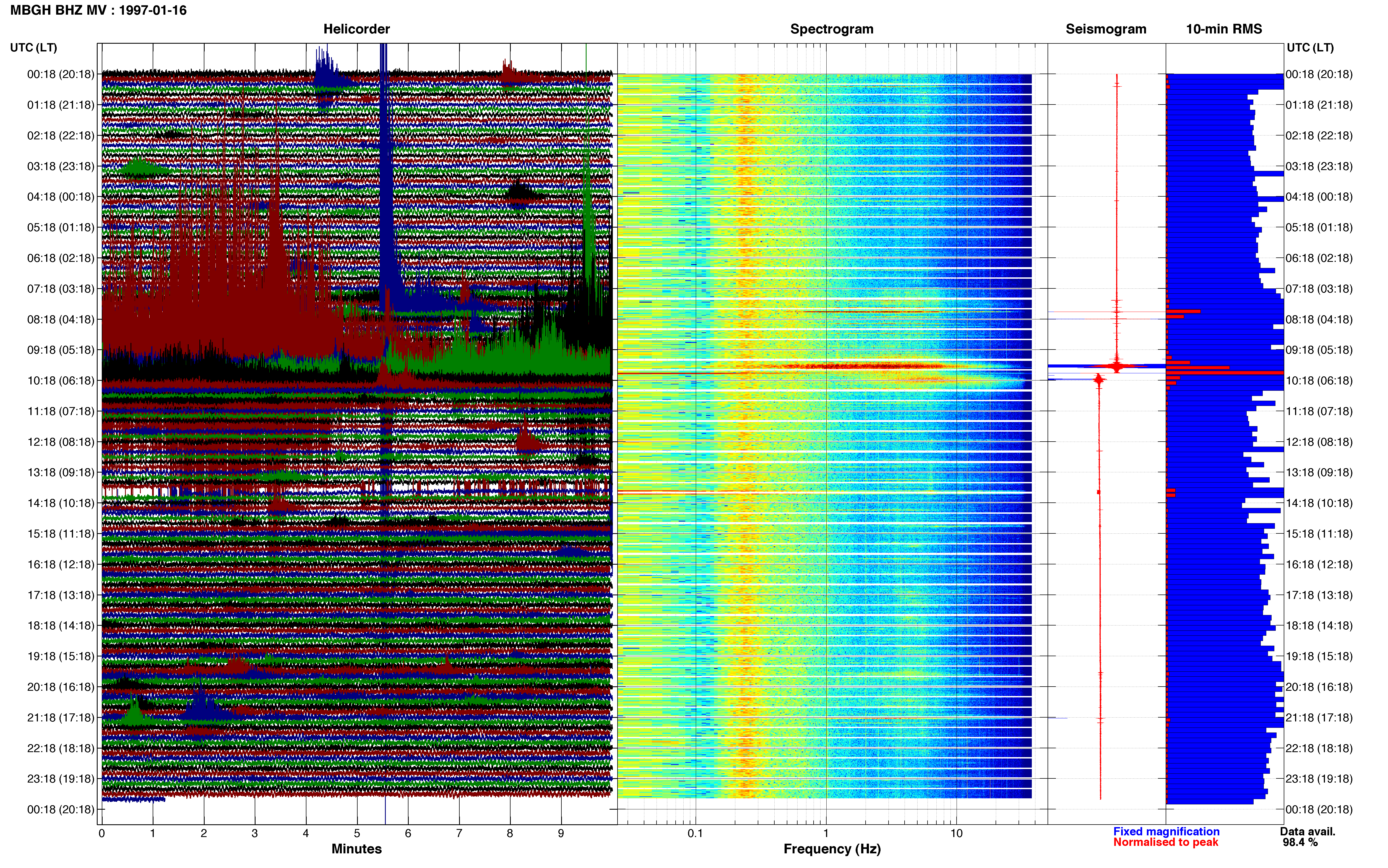
Task: Click left time label 21:18 (17:18)
Action: 61,718
